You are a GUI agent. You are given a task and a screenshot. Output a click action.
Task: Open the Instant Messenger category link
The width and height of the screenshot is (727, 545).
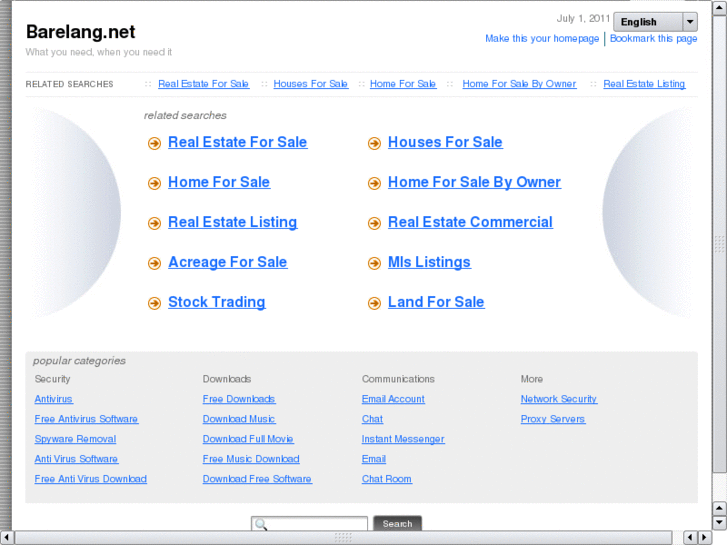tap(403, 439)
